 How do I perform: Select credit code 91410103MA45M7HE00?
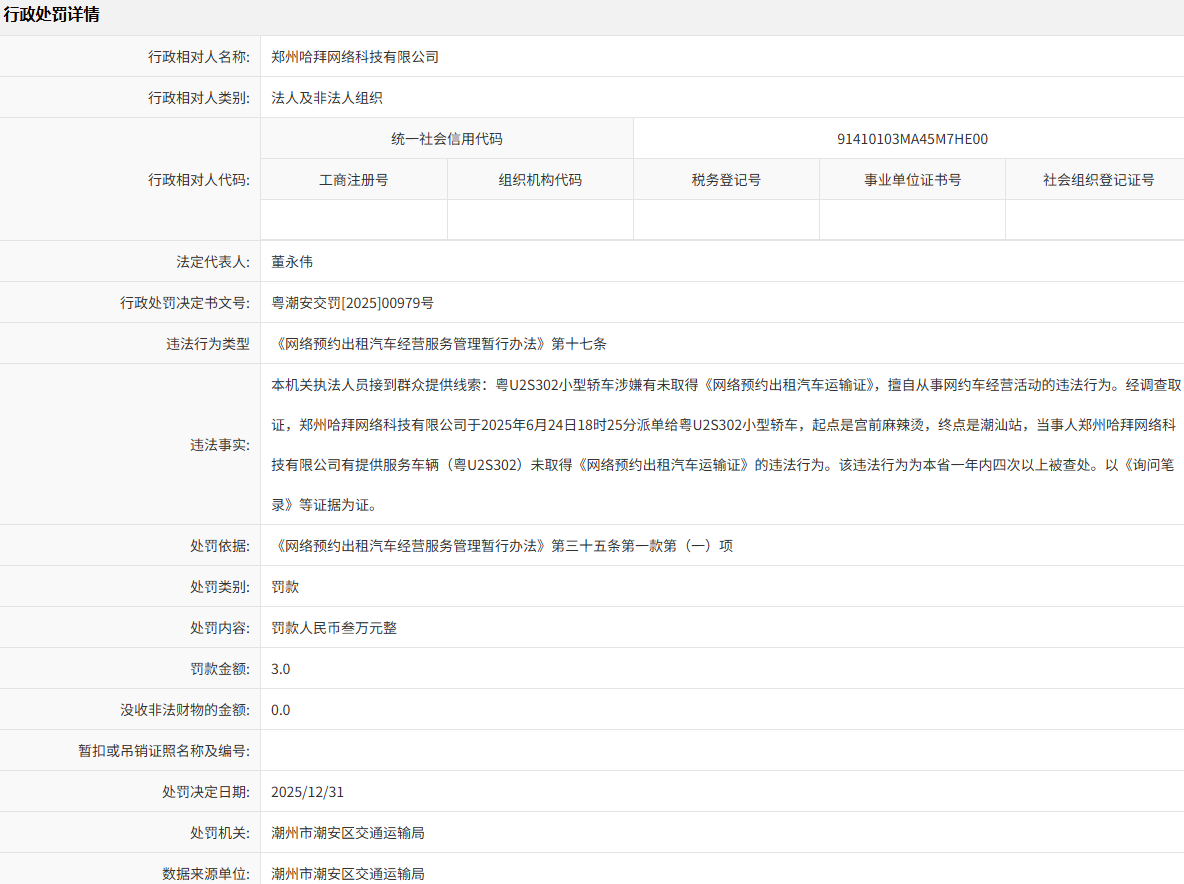pos(912,139)
